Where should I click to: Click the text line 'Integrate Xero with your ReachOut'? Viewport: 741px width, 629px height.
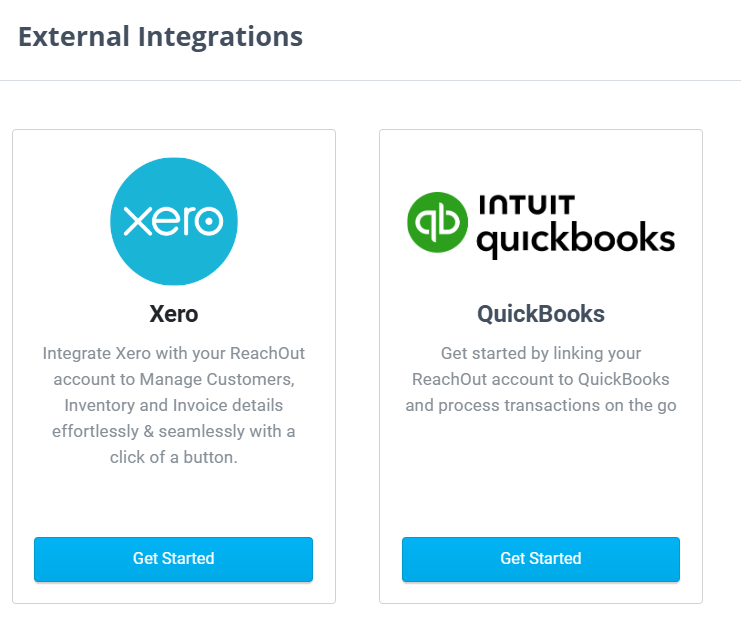point(174,353)
